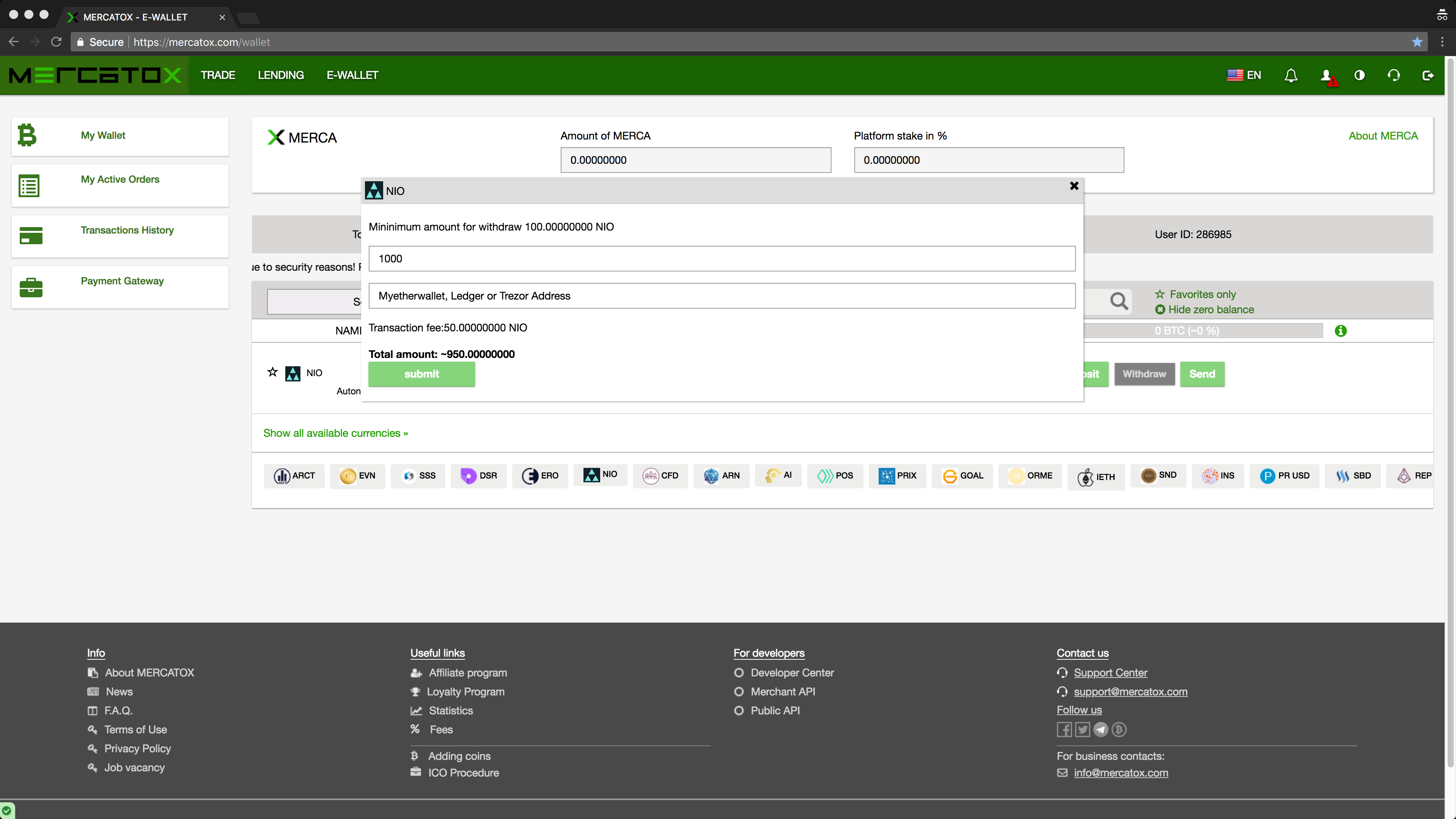Viewport: 1456px width, 819px height.
Task: Click the Platform stake in % field
Action: [989, 160]
